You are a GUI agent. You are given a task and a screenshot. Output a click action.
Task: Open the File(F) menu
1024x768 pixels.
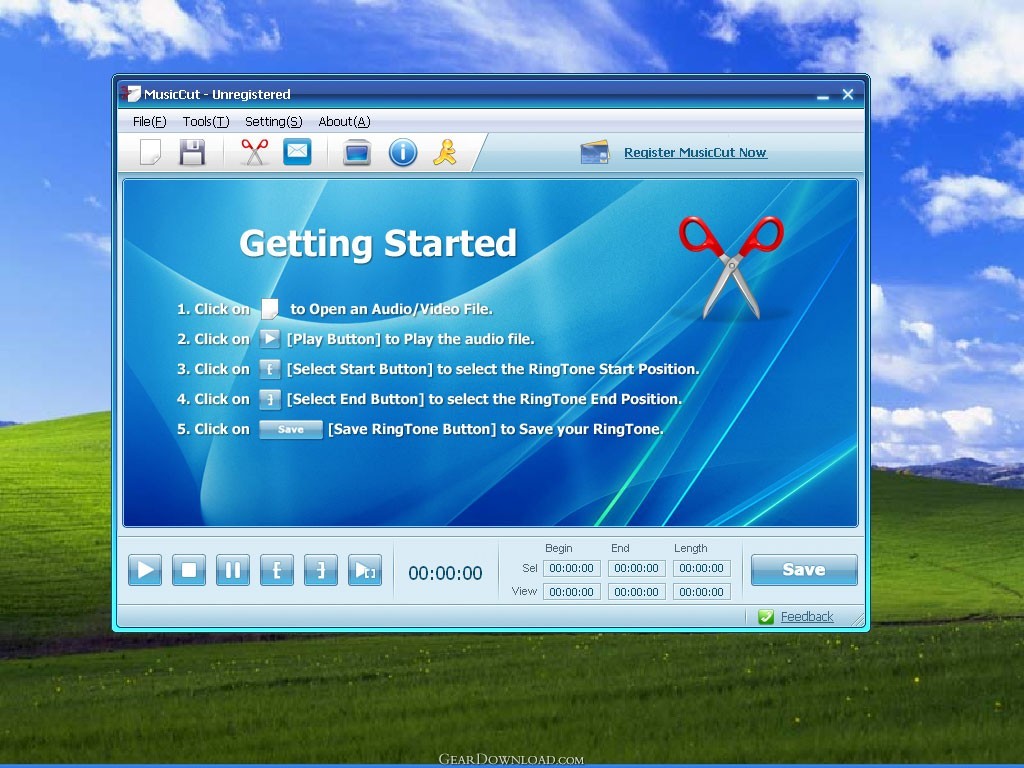point(150,121)
